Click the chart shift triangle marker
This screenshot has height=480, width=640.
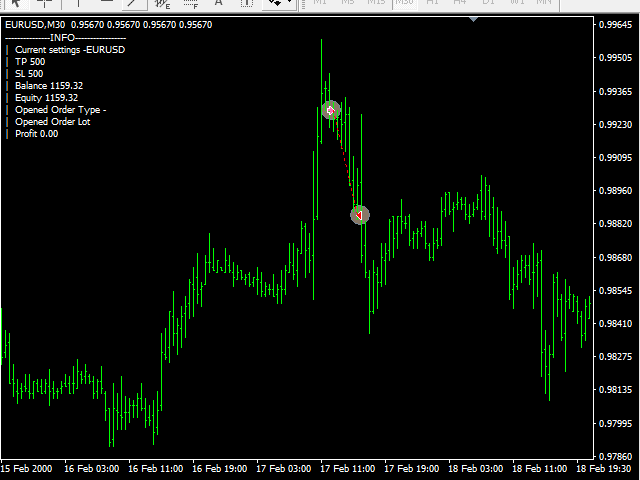(473, 19)
